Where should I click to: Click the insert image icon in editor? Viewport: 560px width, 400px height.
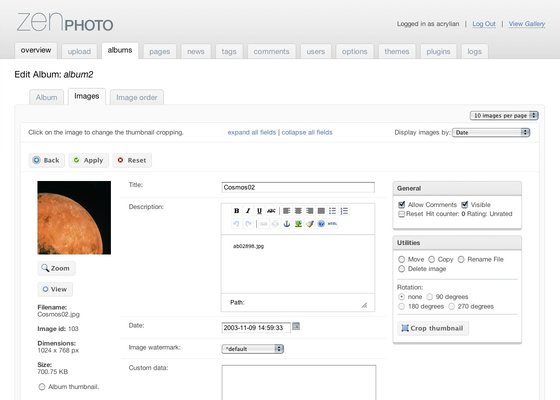(x=298, y=224)
